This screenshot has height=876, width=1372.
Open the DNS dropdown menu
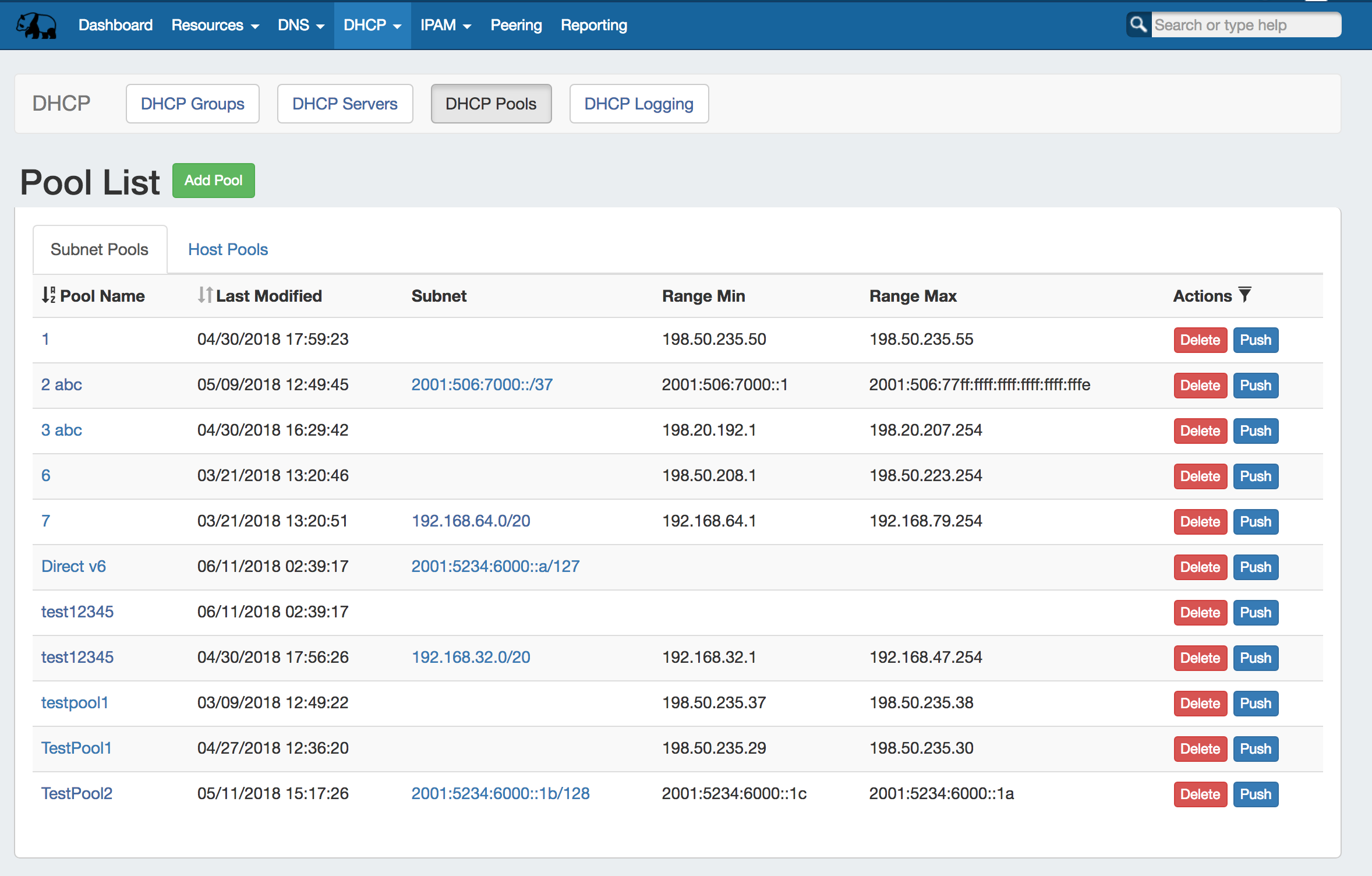click(x=300, y=25)
